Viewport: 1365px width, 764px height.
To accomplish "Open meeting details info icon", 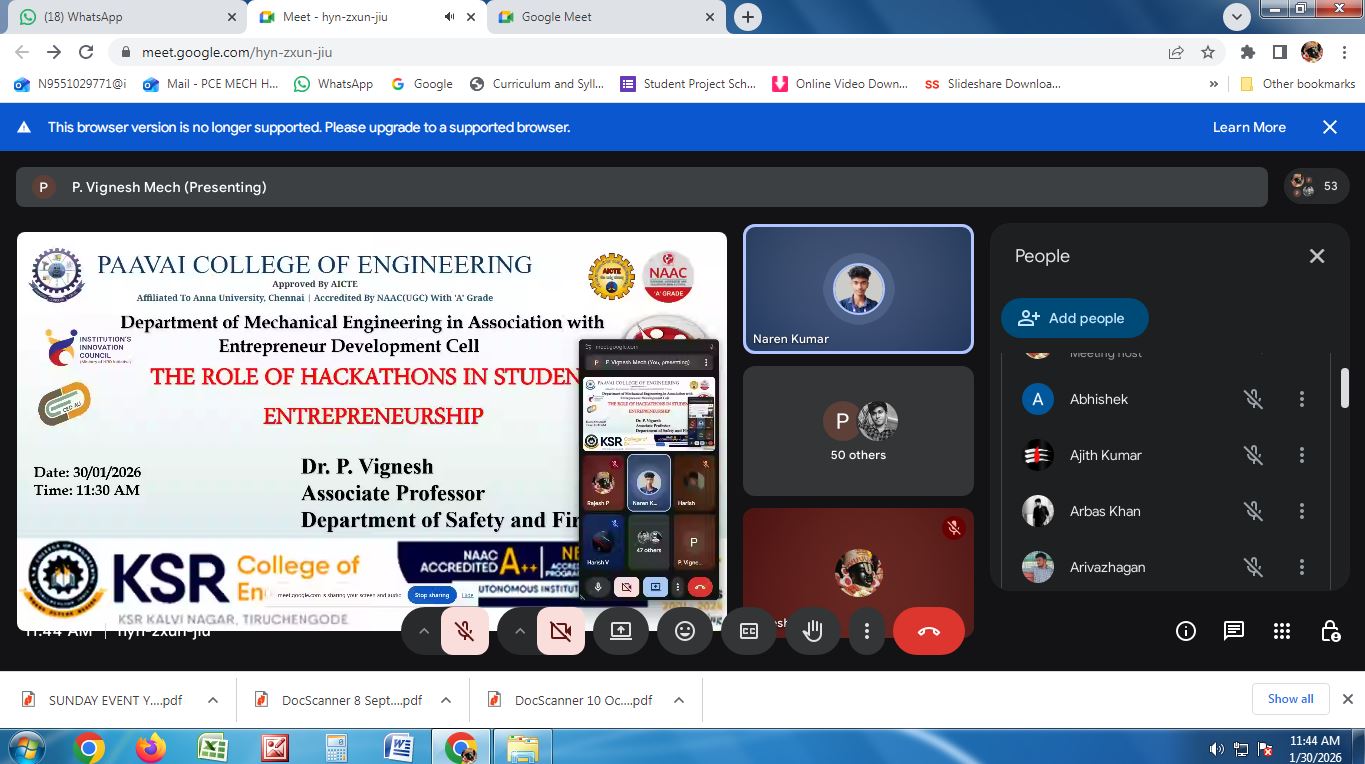I will 1186,631.
